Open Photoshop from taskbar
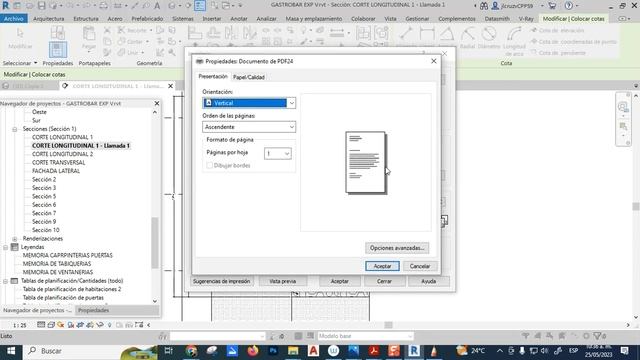The height and width of the screenshot is (360, 640). coord(273,351)
